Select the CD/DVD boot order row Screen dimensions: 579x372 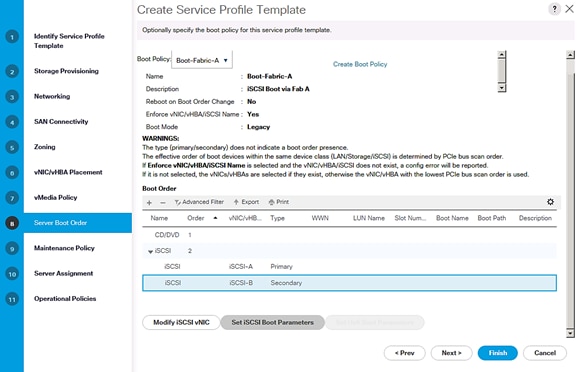349,235
